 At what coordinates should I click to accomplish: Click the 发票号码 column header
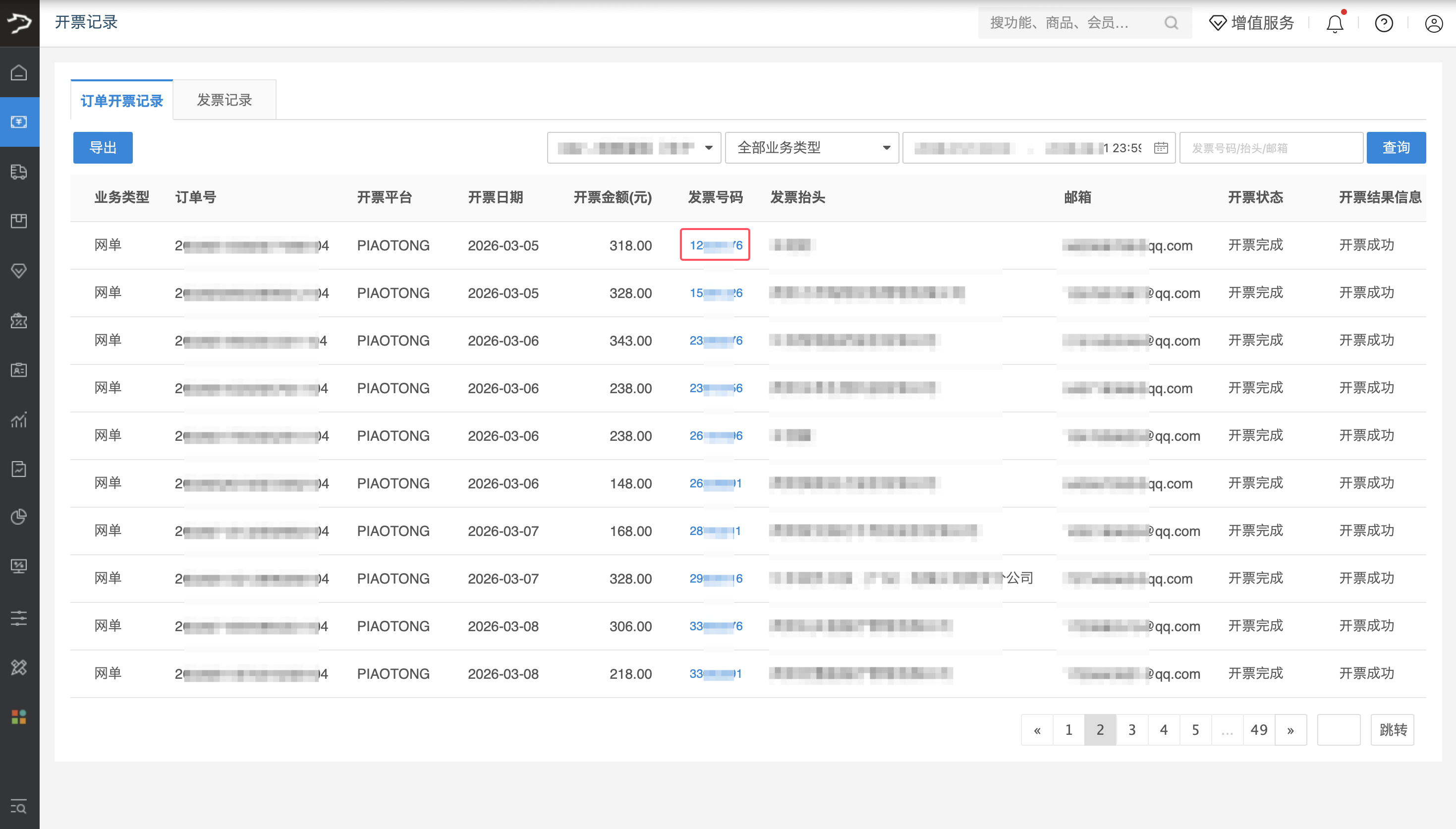click(715, 197)
